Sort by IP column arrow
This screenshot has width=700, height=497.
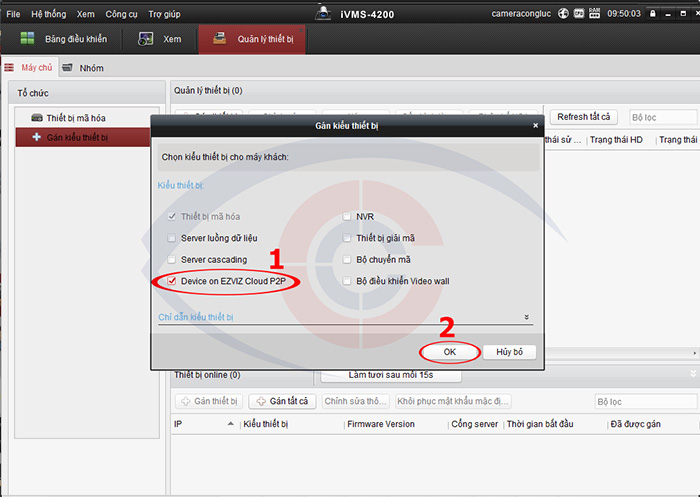coord(230,424)
